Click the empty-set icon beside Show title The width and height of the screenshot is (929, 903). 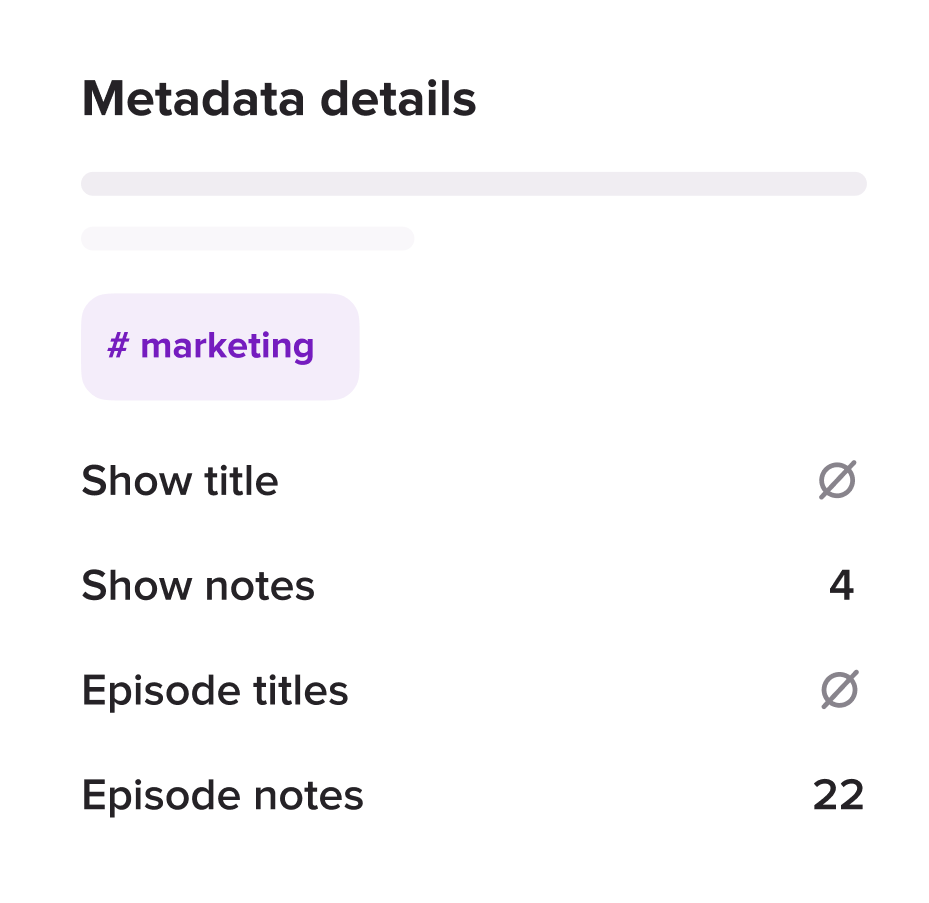pyautogui.click(x=837, y=481)
